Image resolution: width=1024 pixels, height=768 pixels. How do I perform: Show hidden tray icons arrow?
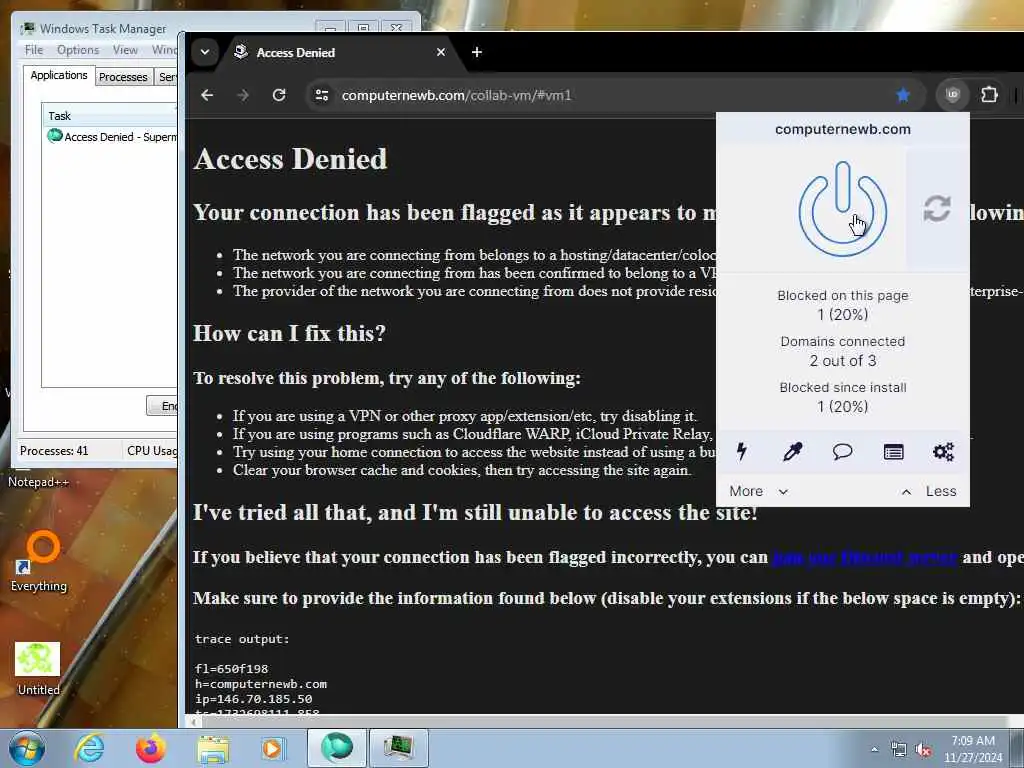874,749
